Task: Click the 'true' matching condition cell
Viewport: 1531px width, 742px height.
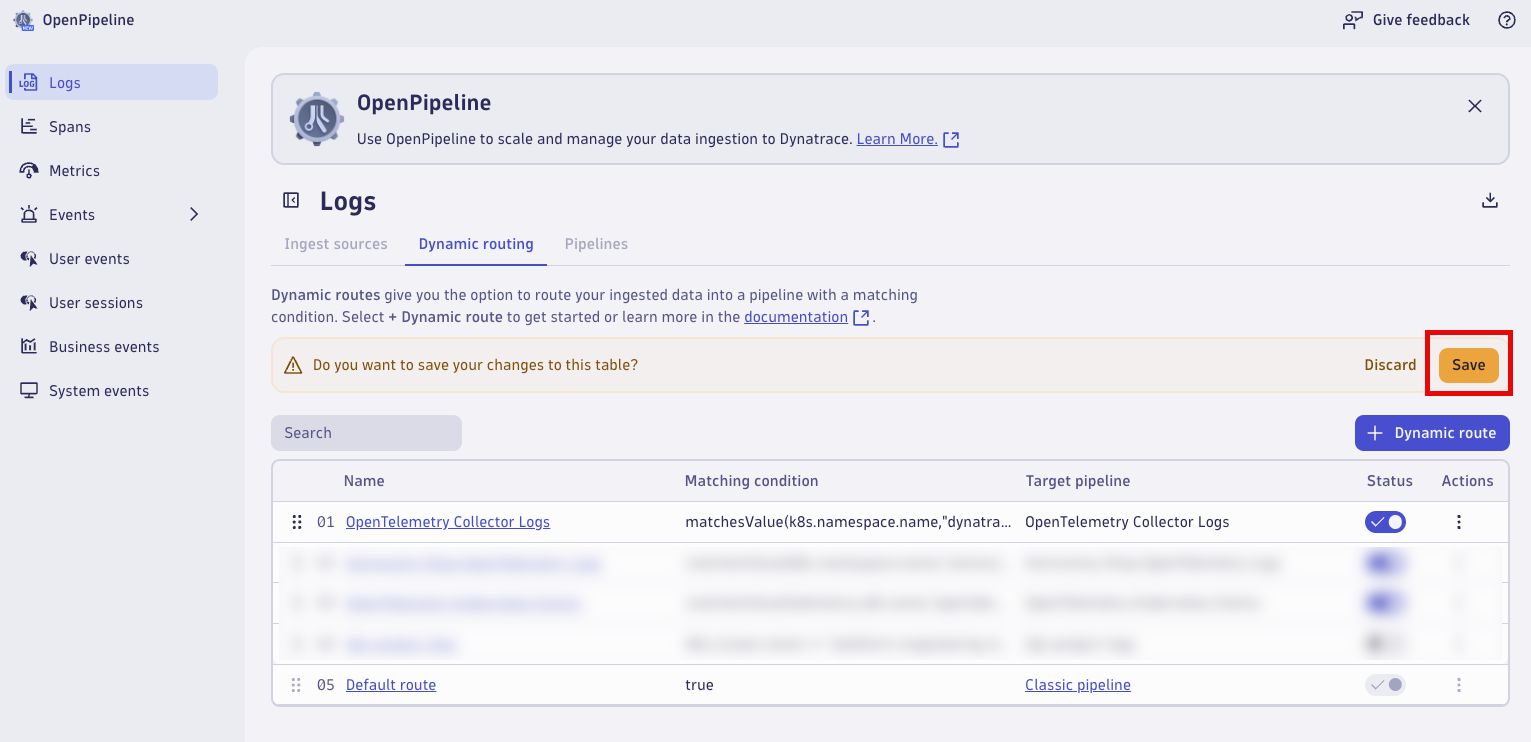Action: 699,685
